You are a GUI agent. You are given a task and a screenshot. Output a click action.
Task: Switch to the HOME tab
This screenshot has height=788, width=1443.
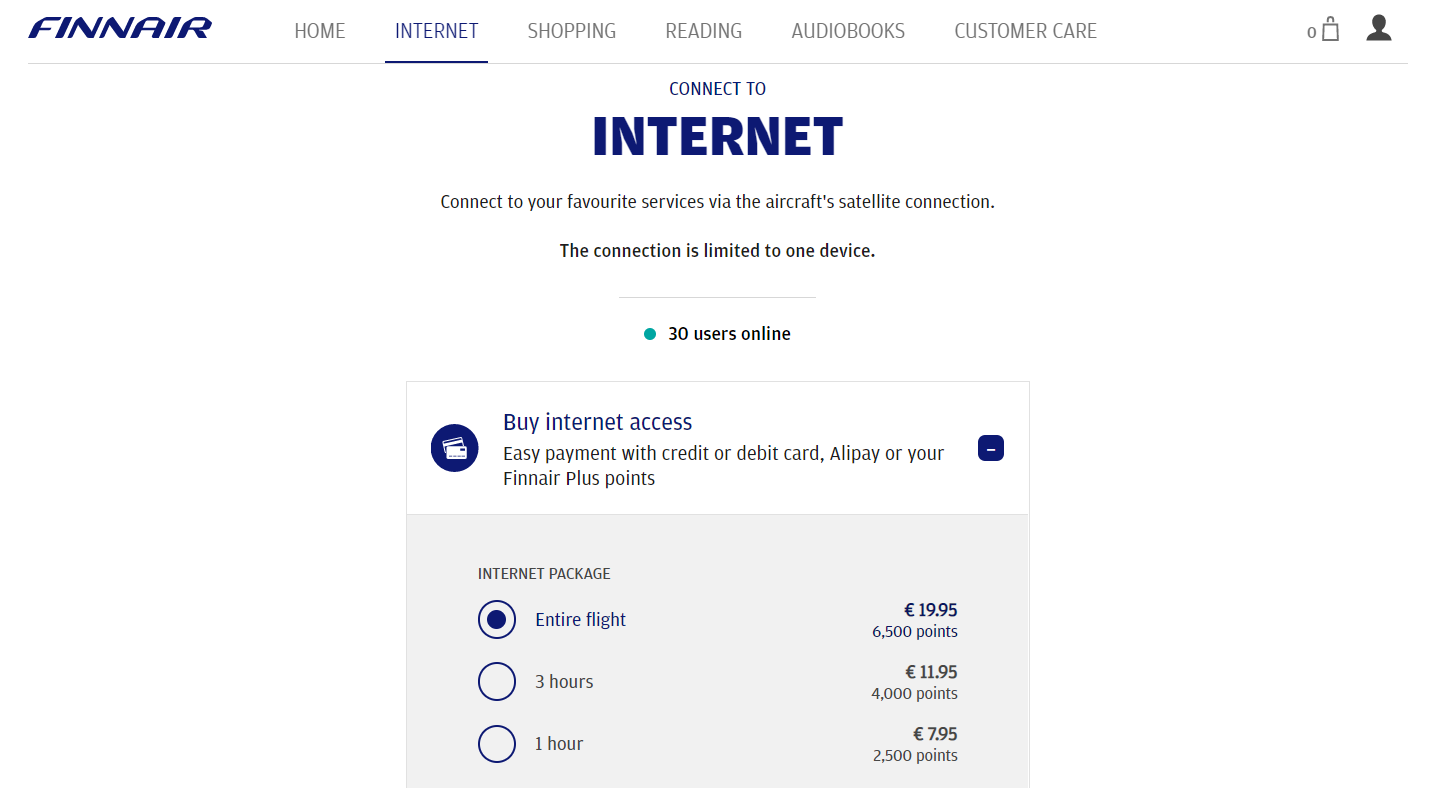point(320,31)
